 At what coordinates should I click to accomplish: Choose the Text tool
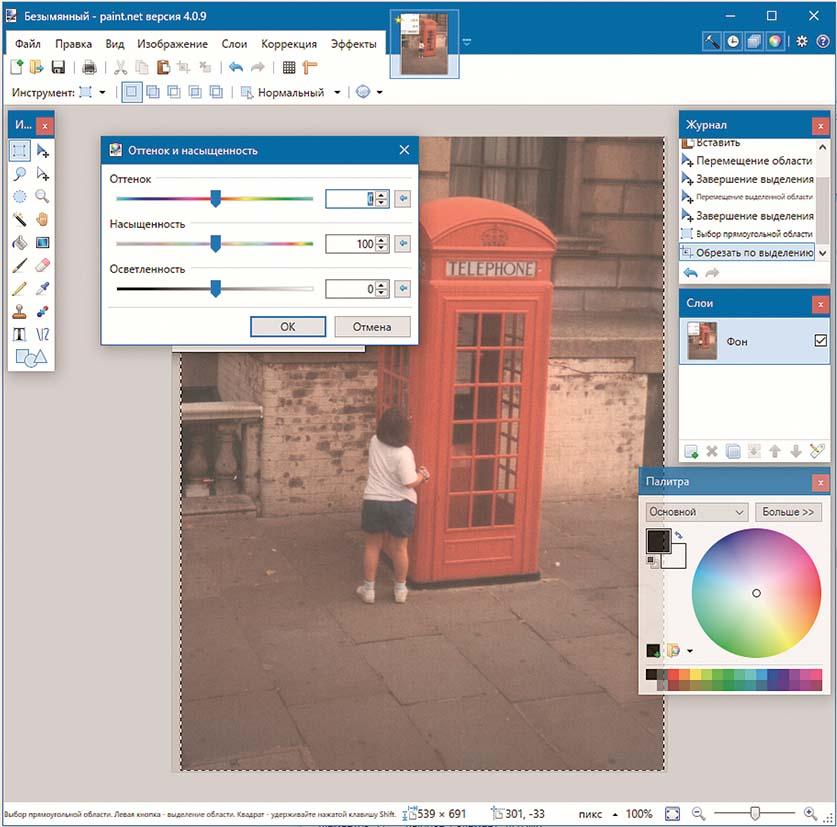click(x=19, y=334)
